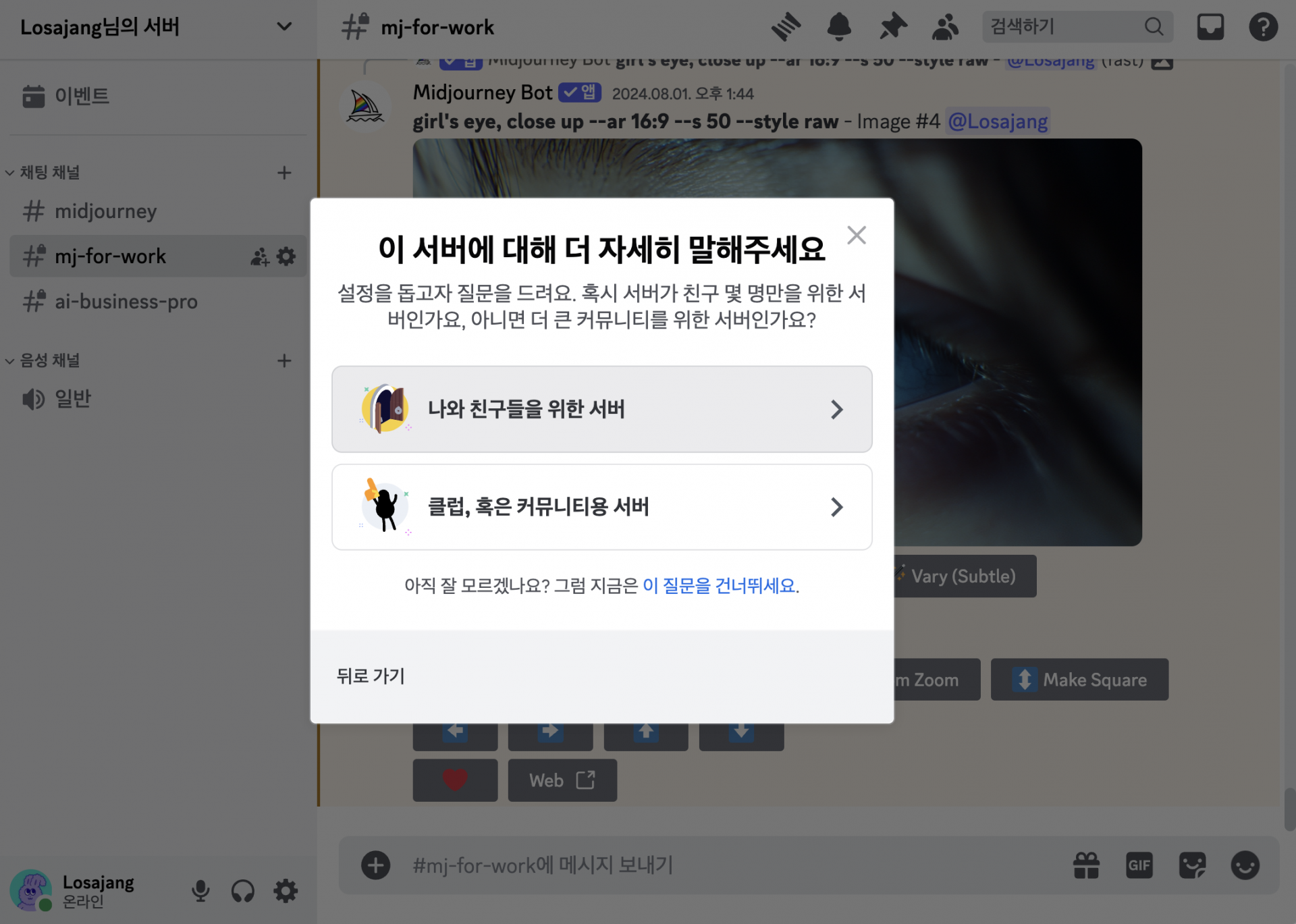Click 뒤로 가기 button

371,676
